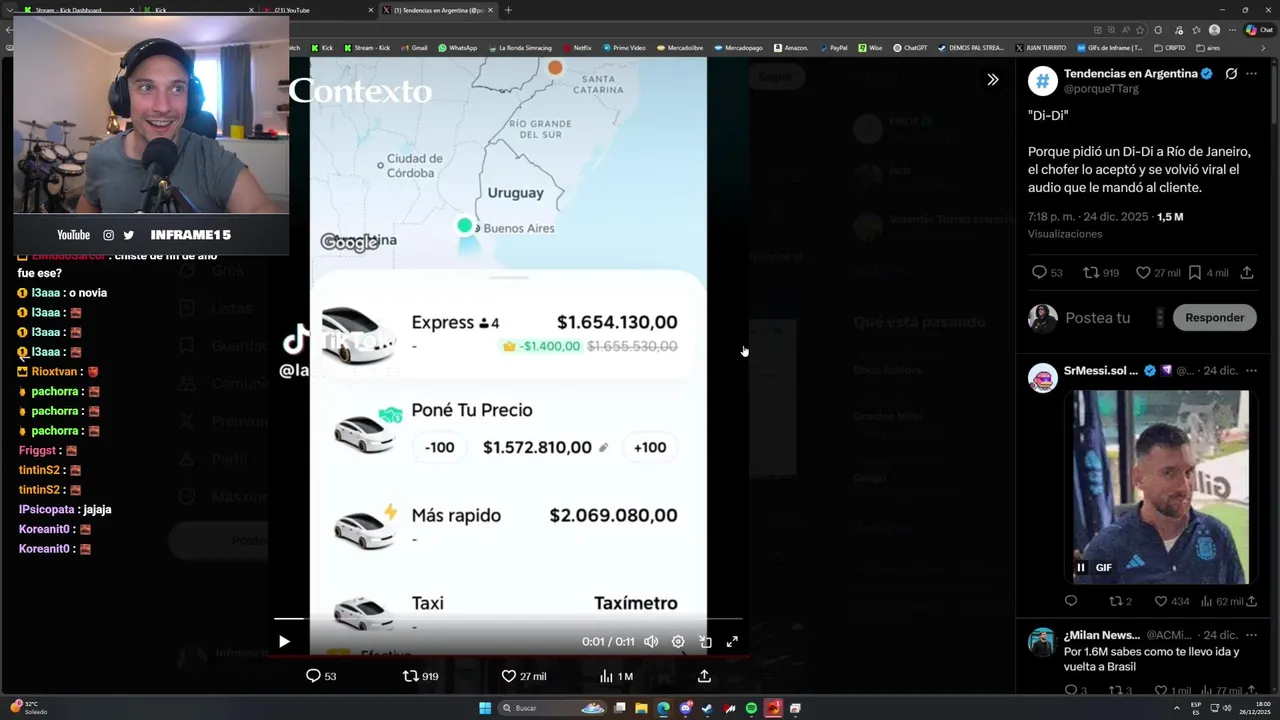Open the taskbar weather widget
The width and height of the screenshot is (1280, 720).
click(28, 708)
